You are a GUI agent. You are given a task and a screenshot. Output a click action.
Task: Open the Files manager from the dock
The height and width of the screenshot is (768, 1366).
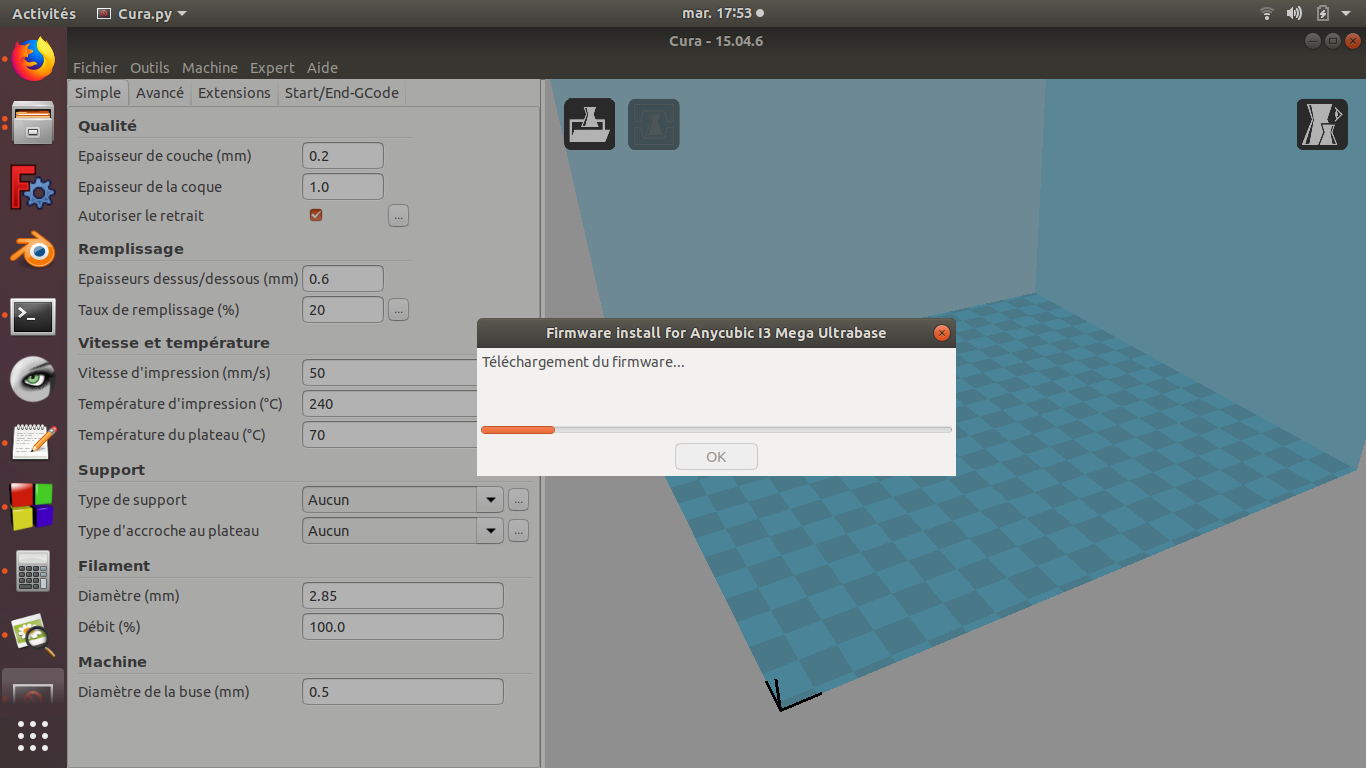pos(33,124)
